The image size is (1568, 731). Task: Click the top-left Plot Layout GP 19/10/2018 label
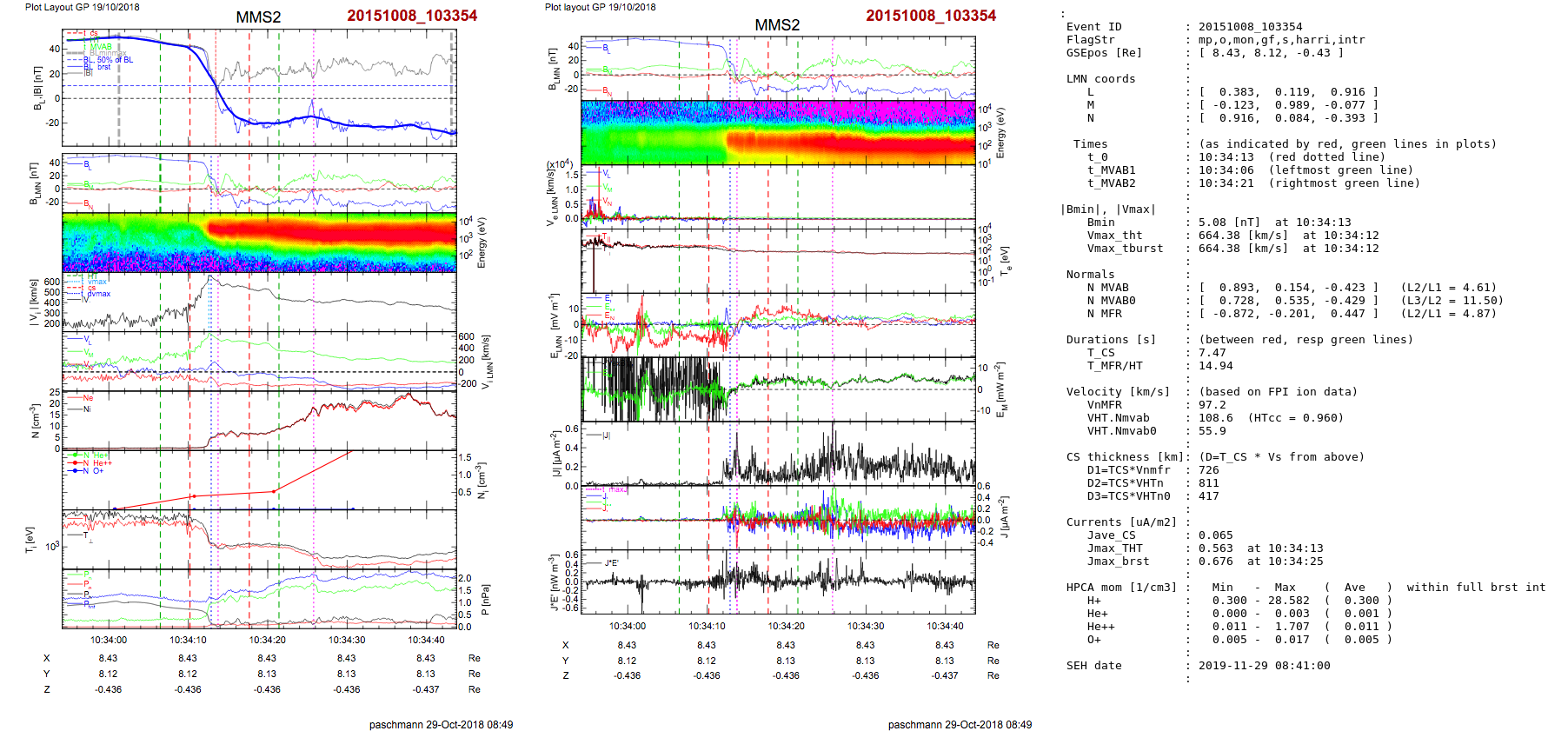[x=82, y=7]
